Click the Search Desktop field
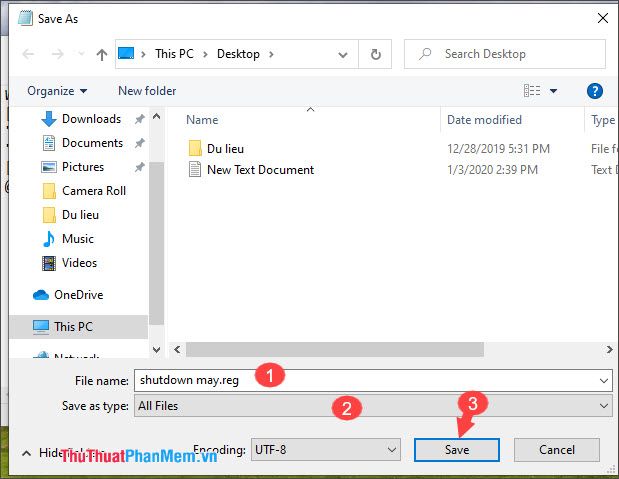This screenshot has width=619, height=479. point(505,54)
